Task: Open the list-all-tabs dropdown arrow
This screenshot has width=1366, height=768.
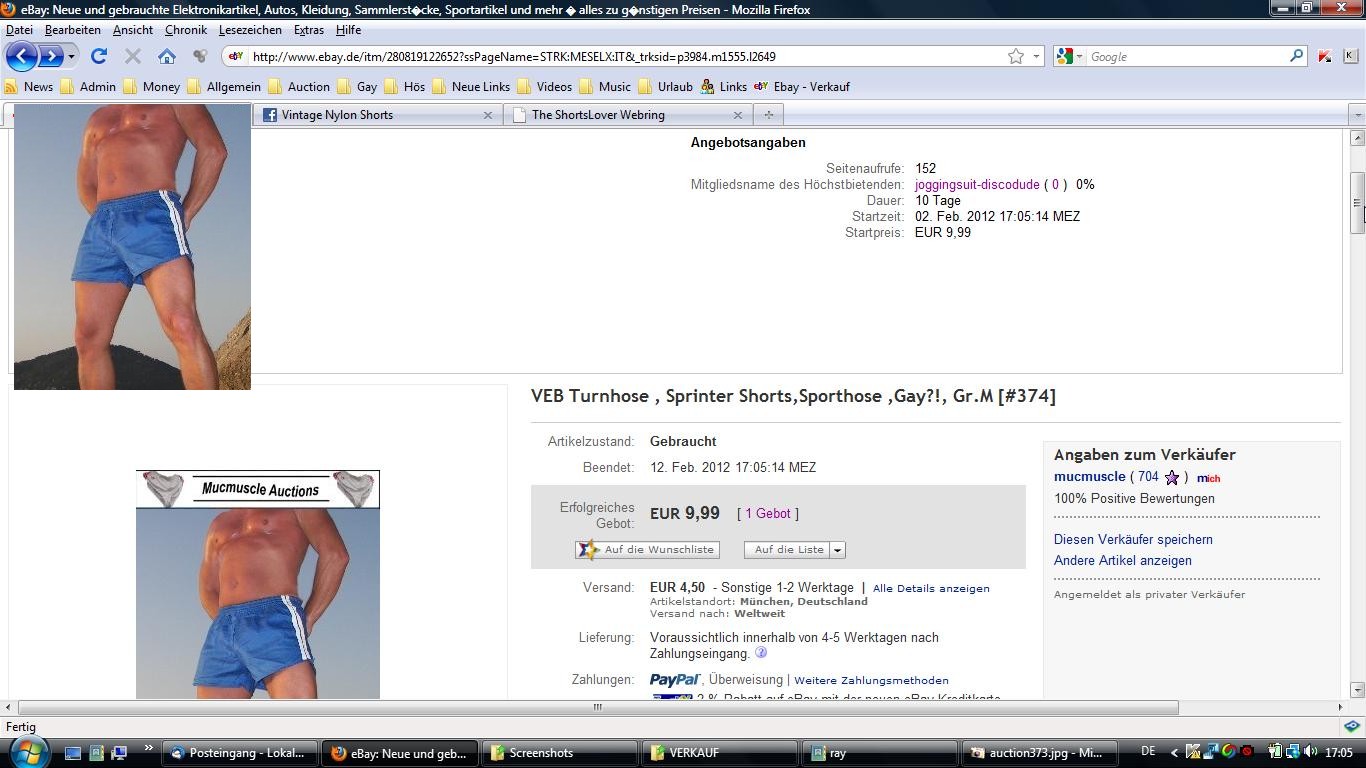Action: coord(1357,115)
